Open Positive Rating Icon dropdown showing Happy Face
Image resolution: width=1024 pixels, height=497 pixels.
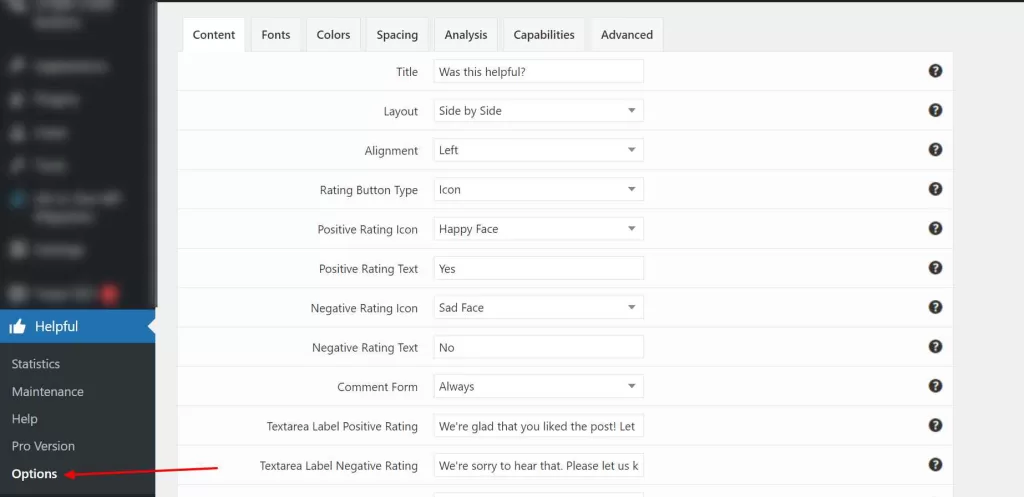pyautogui.click(x=538, y=229)
